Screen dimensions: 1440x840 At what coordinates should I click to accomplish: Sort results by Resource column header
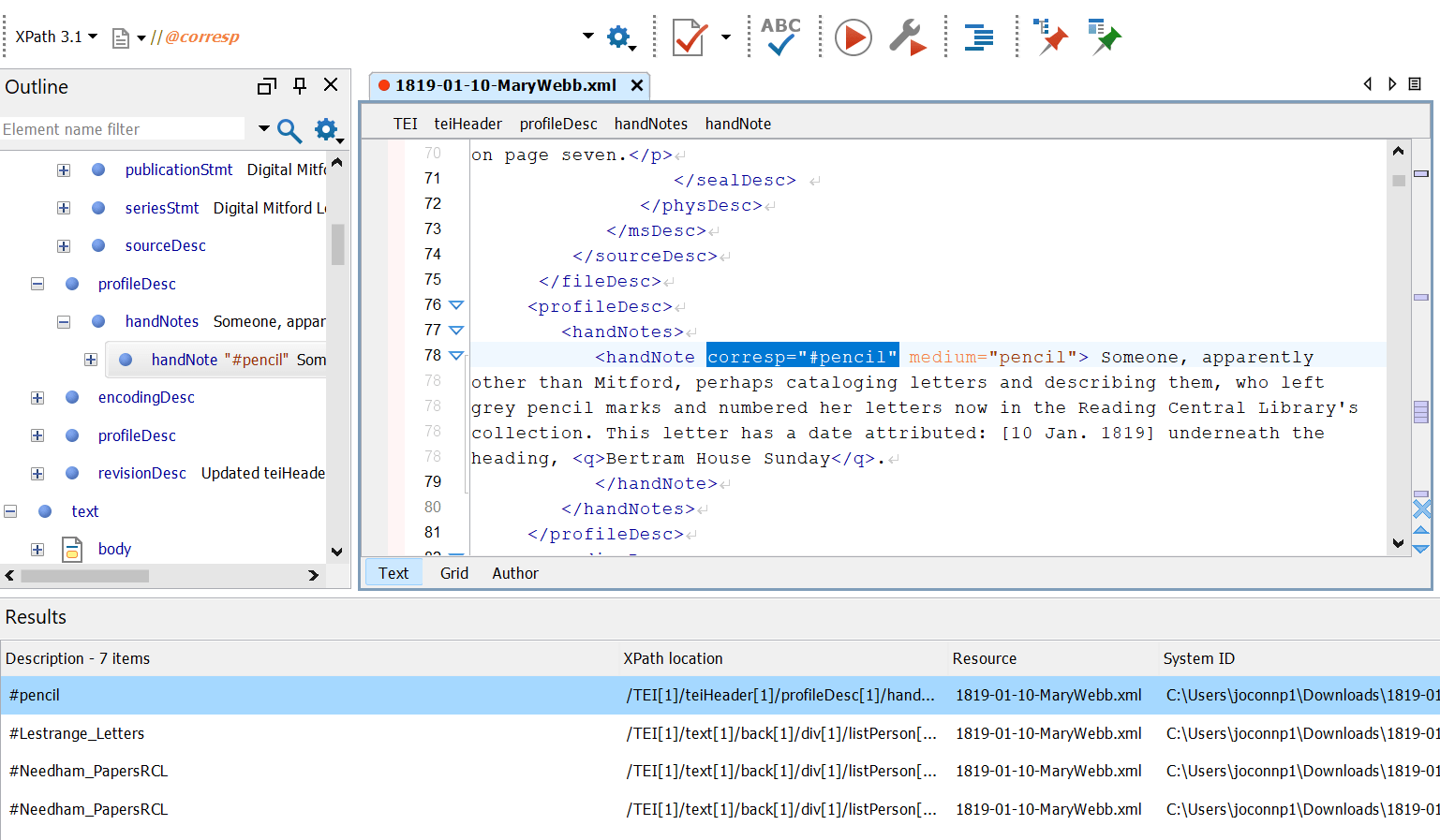tap(1052, 658)
